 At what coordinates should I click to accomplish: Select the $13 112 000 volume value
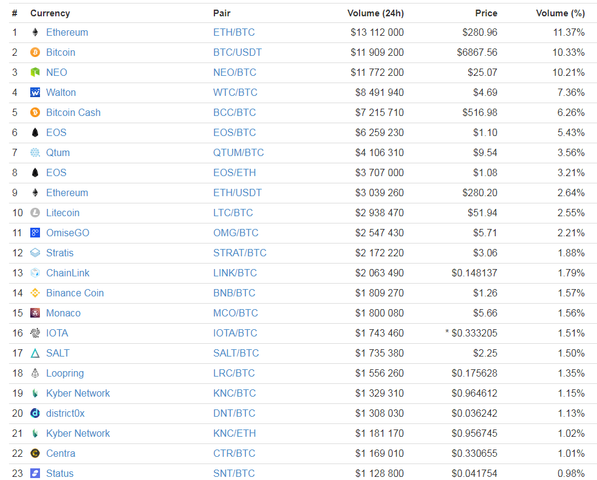[x=377, y=32]
